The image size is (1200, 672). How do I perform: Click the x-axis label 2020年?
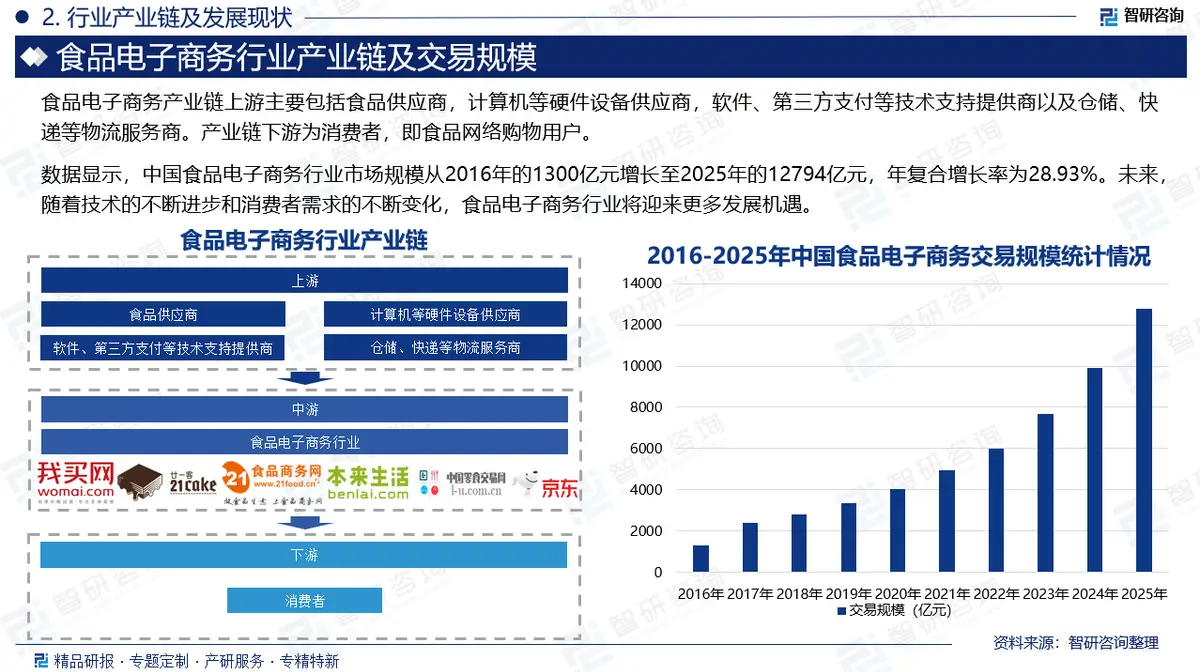coord(897,593)
